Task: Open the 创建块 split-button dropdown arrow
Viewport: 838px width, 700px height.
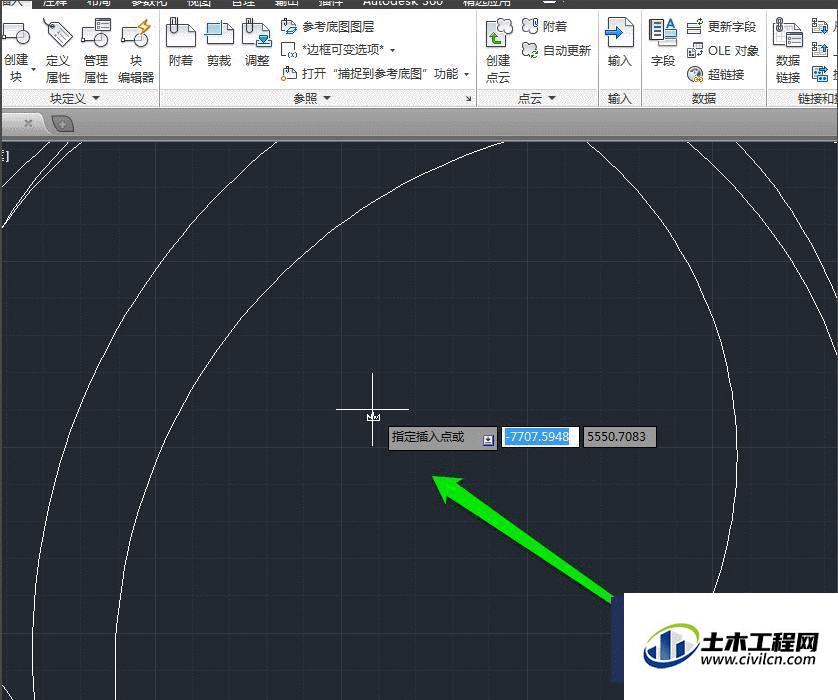Action: (33, 69)
